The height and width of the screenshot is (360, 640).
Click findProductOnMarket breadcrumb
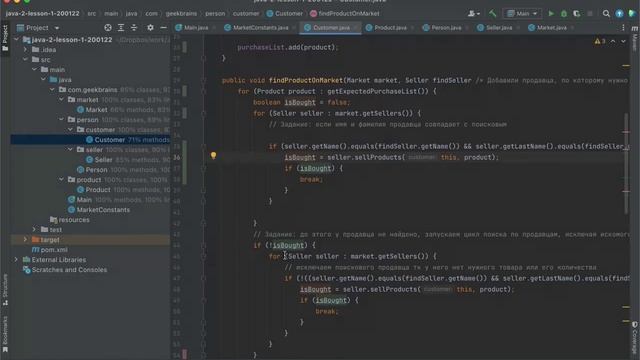[344, 13]
